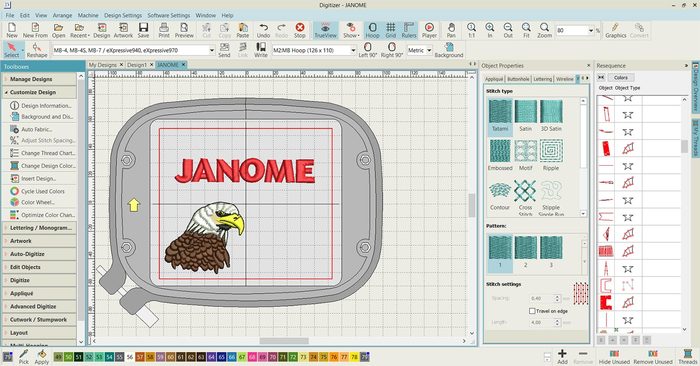The image size is (700, 366).
Task: Click the Apply color bucket icon
Action: 42,357
